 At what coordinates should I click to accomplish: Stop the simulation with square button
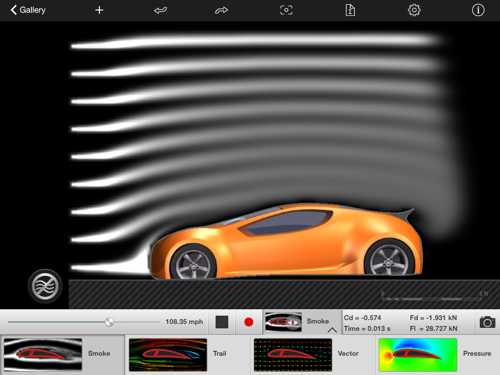coord(222,322)
